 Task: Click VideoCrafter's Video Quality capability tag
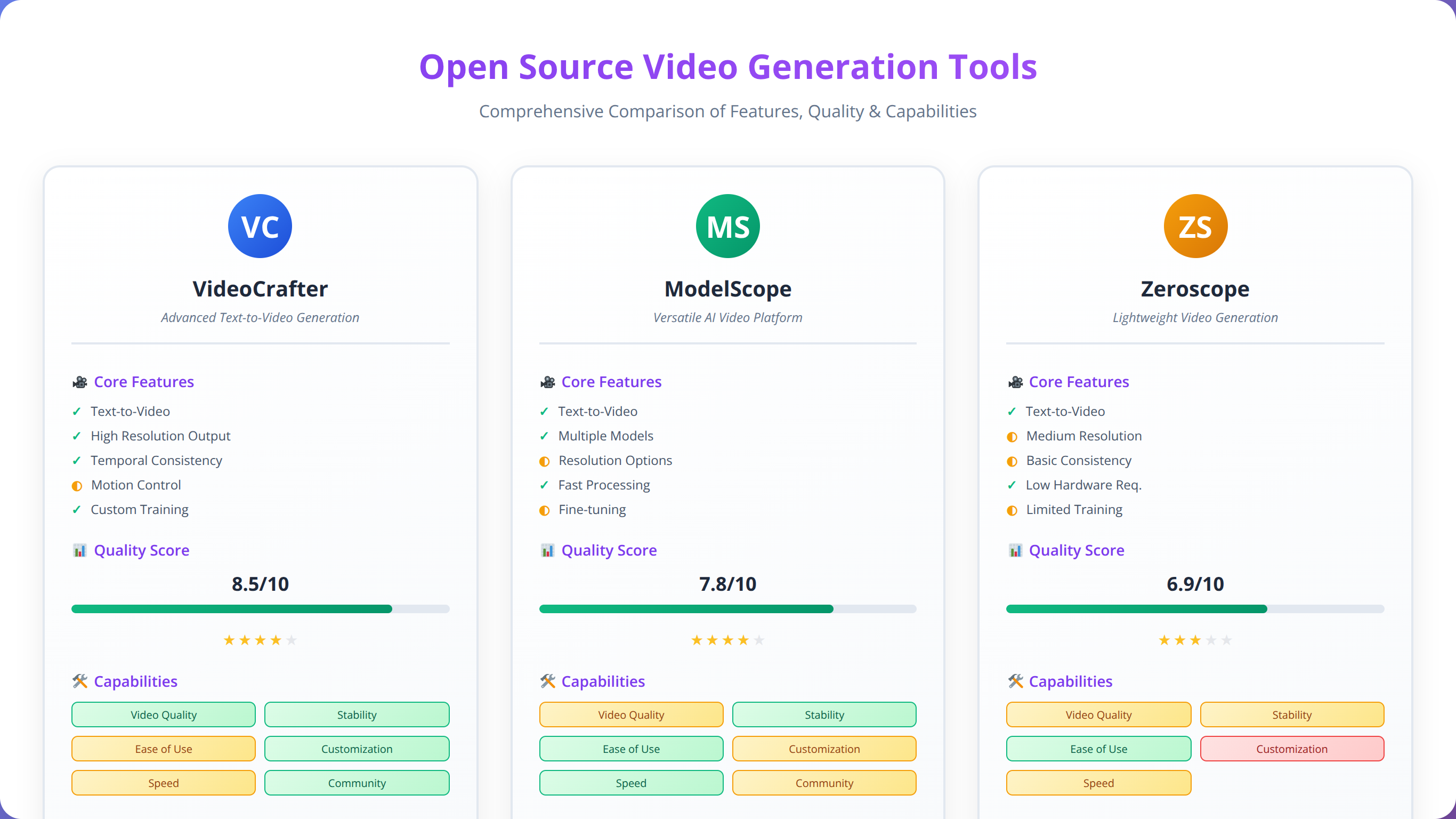point(164,715)
